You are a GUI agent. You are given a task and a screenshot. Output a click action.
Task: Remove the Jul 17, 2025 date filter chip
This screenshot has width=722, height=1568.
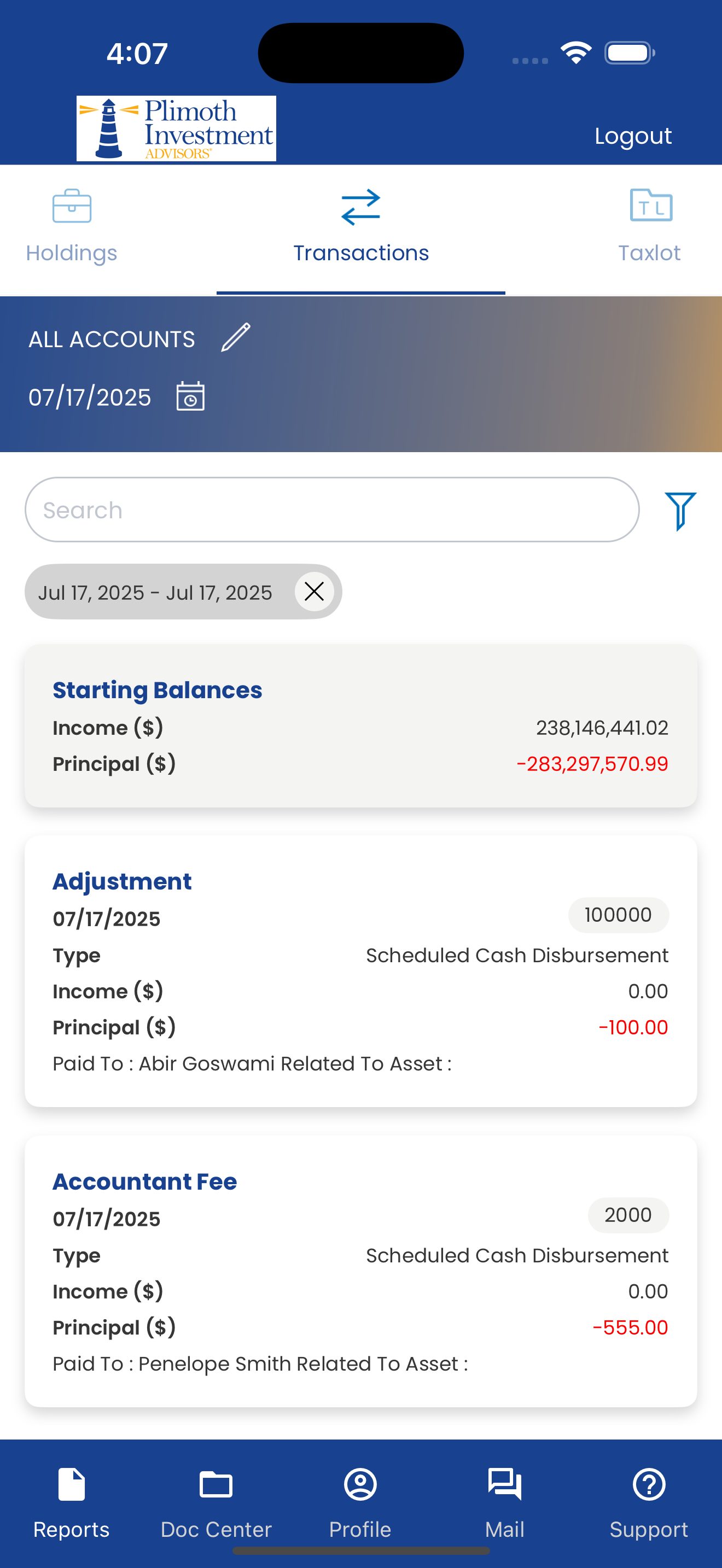[x=314, y=591]
